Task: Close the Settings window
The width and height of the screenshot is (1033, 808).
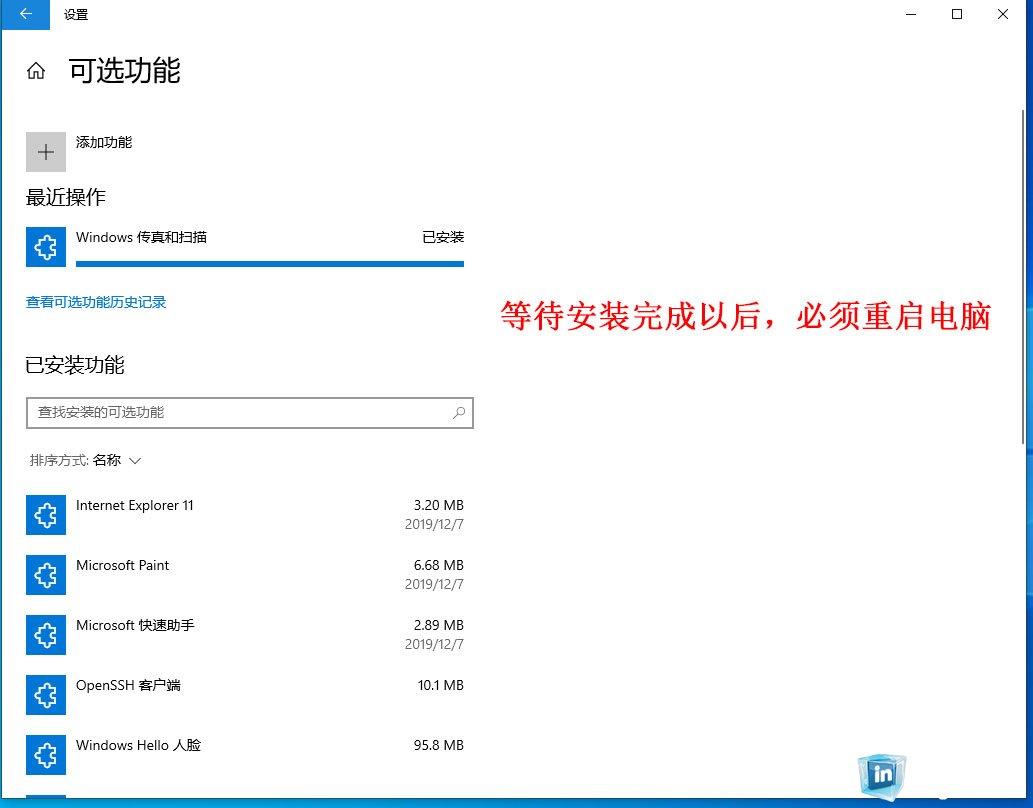Action: [1003, 14]
